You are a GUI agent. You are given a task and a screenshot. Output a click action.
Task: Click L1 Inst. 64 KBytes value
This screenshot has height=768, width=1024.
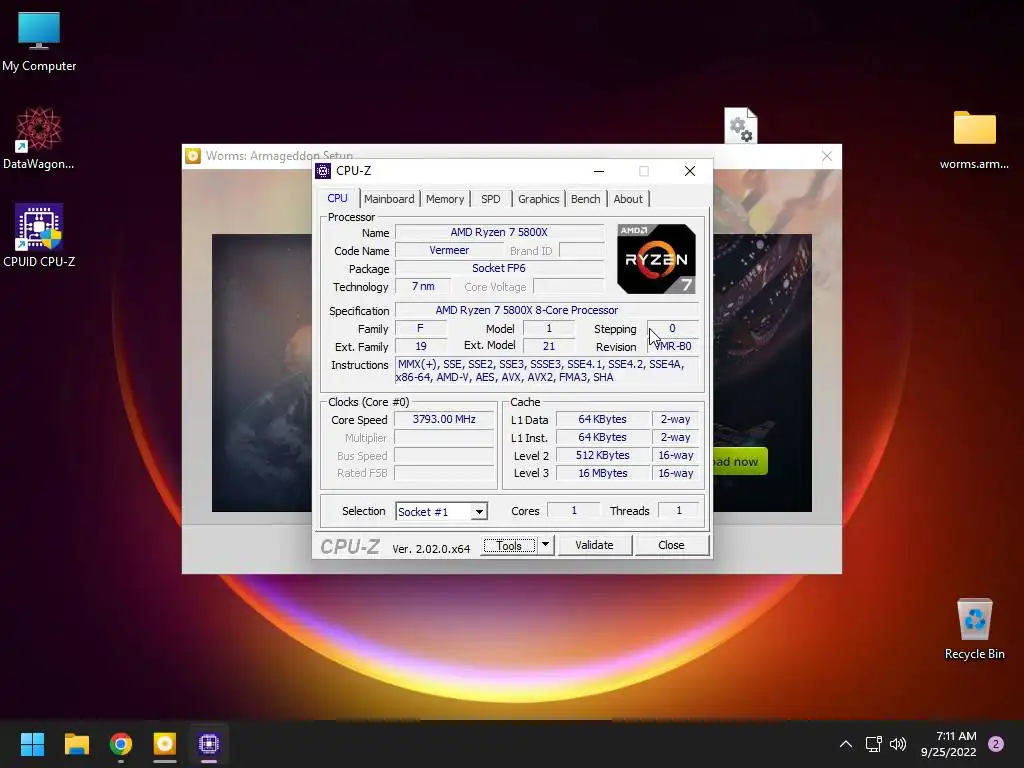point(603,437)
